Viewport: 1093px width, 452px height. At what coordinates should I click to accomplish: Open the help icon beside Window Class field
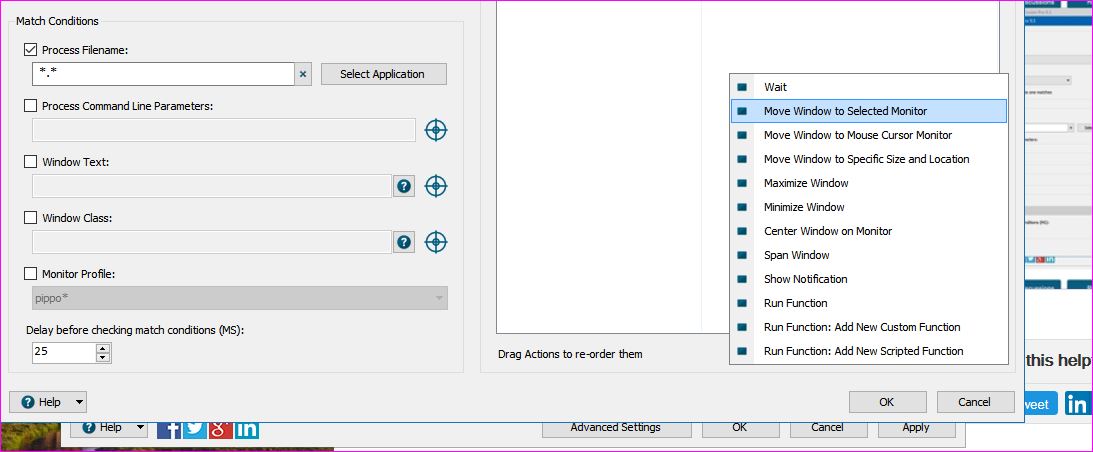(404, 242)
